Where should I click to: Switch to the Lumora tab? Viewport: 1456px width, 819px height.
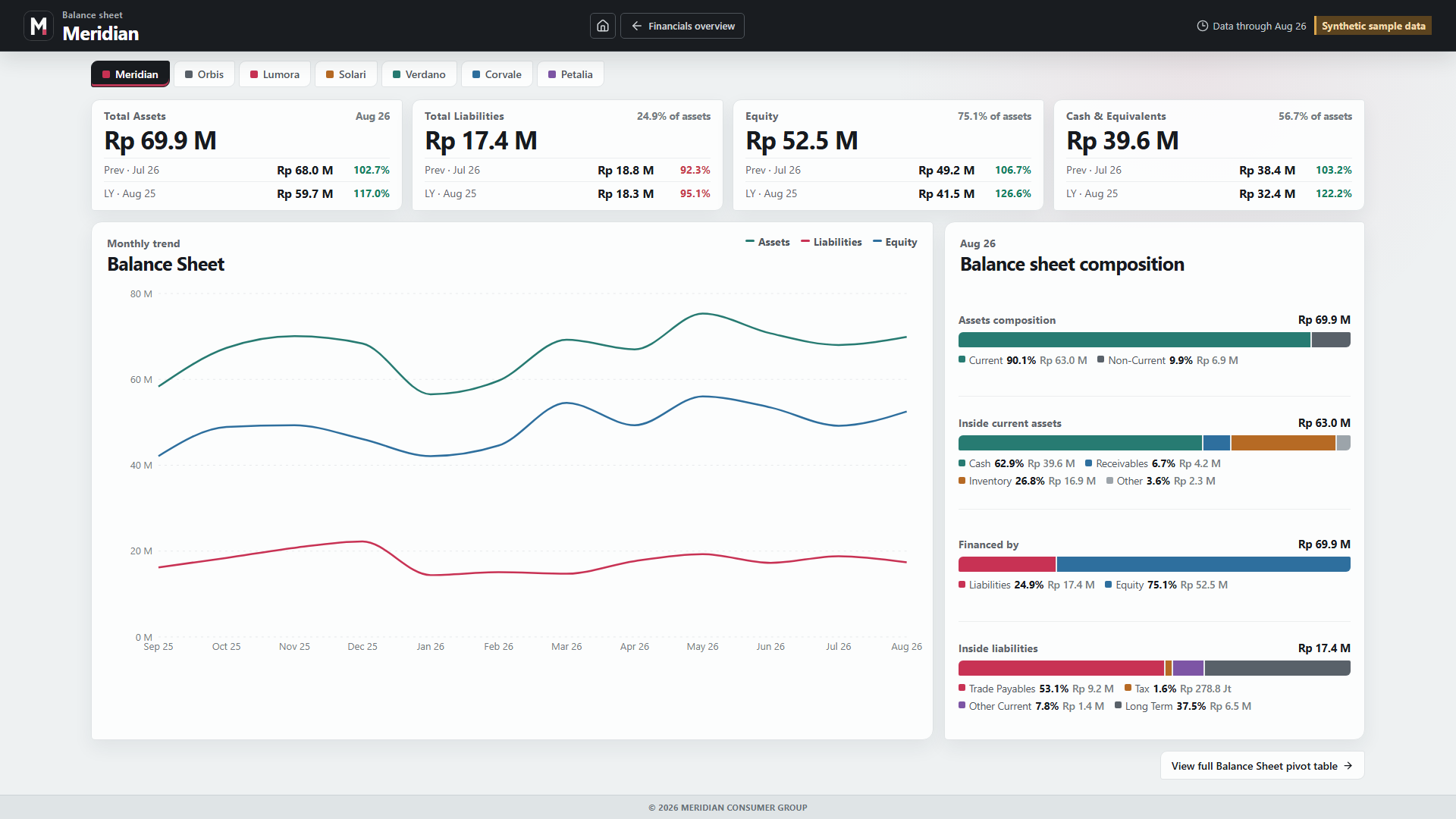[275, 74]
